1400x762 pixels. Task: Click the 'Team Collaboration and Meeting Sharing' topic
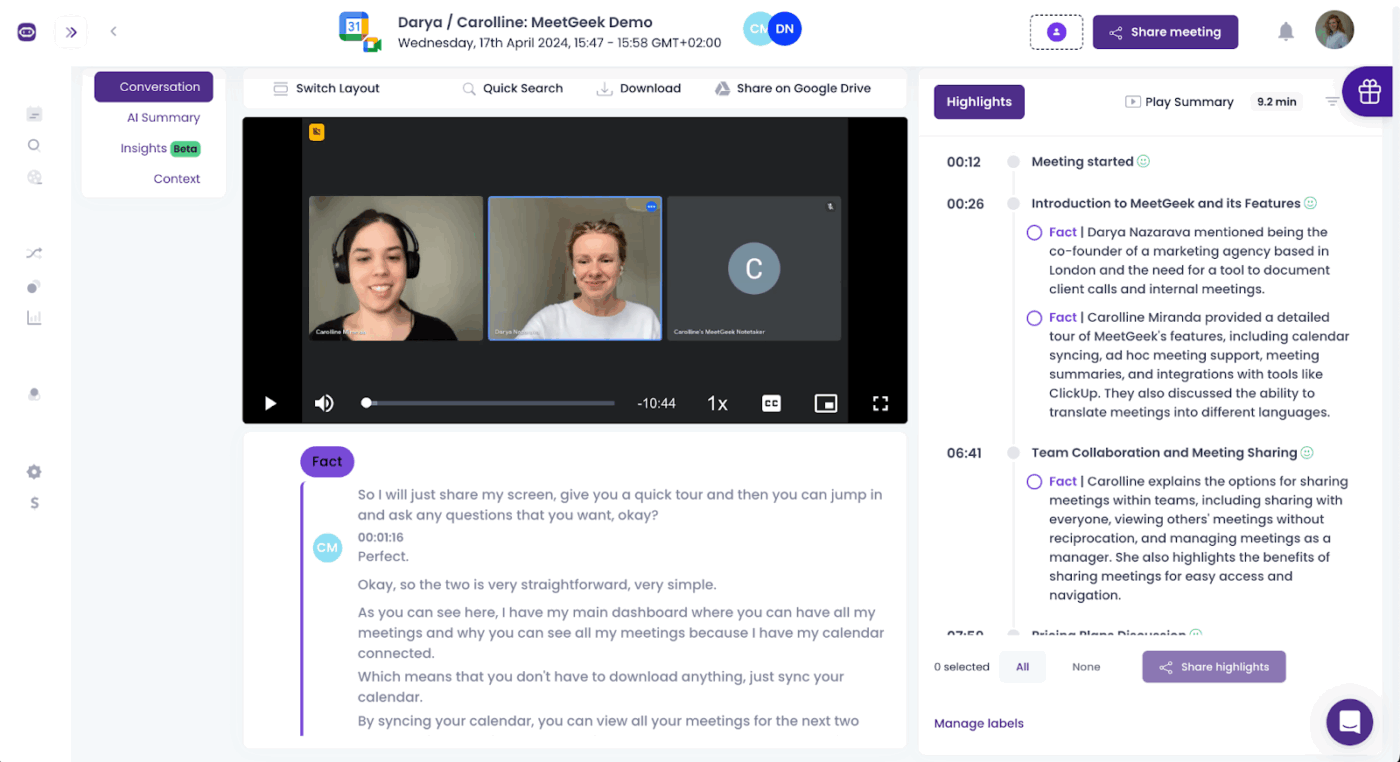point(1164,453)
